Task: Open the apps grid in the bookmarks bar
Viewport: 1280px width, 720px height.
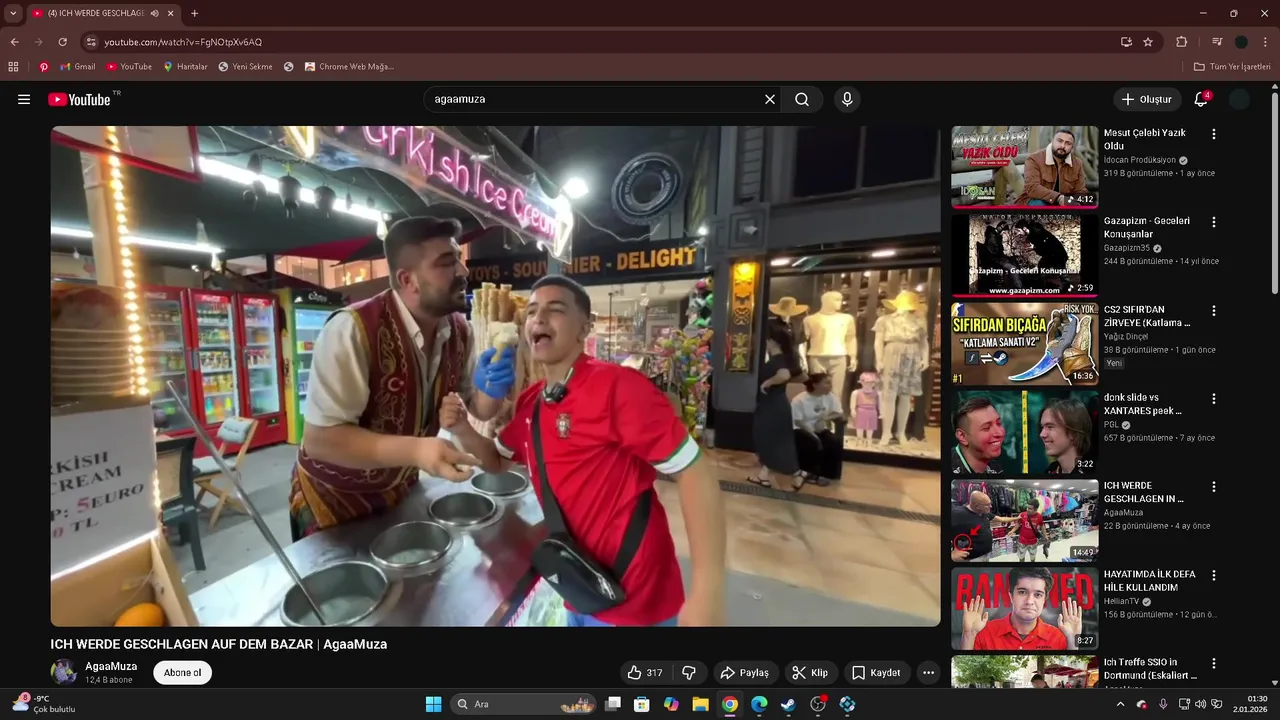Action: pos(13,67)
